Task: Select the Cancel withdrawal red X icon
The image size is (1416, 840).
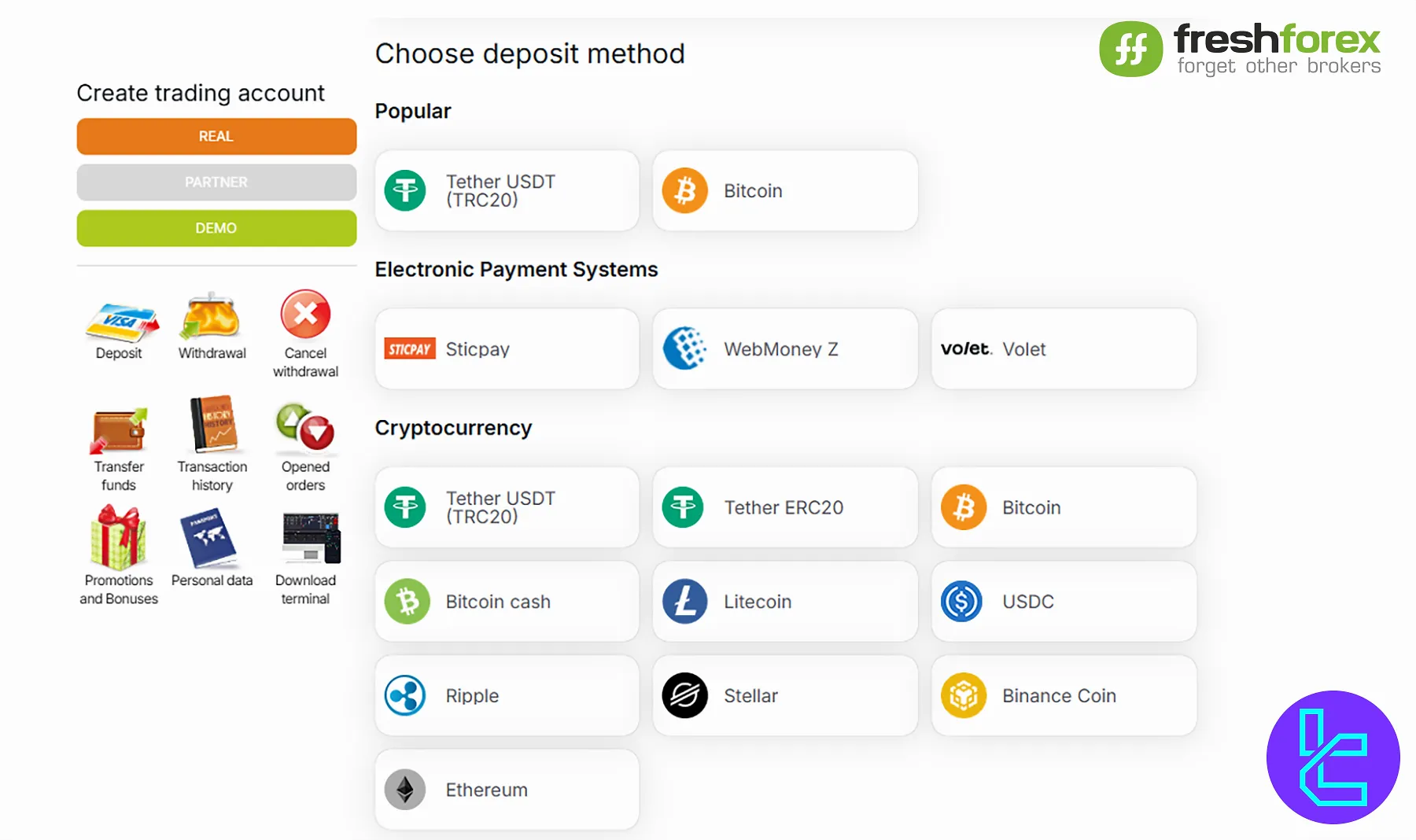Action: tap(305, 315)
